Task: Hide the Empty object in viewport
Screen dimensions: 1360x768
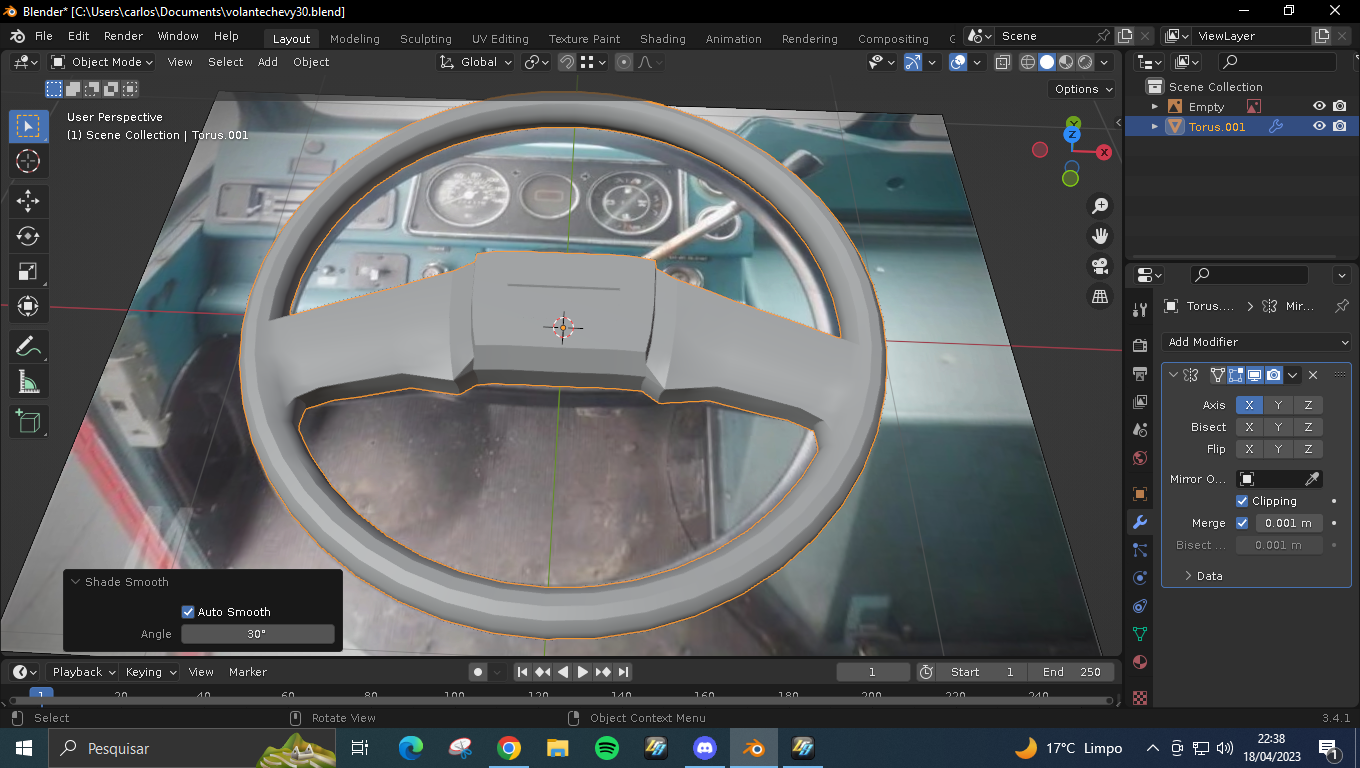Action: coord(1319,106)
